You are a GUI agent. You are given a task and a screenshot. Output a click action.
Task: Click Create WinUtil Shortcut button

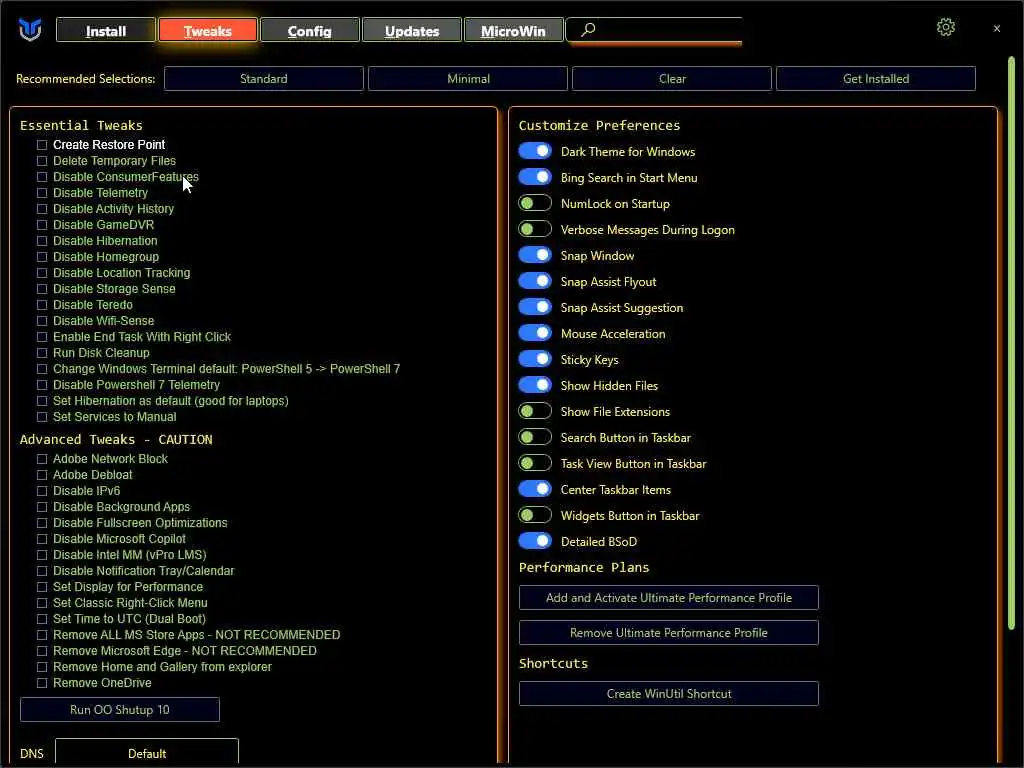(x=669, y=694)
